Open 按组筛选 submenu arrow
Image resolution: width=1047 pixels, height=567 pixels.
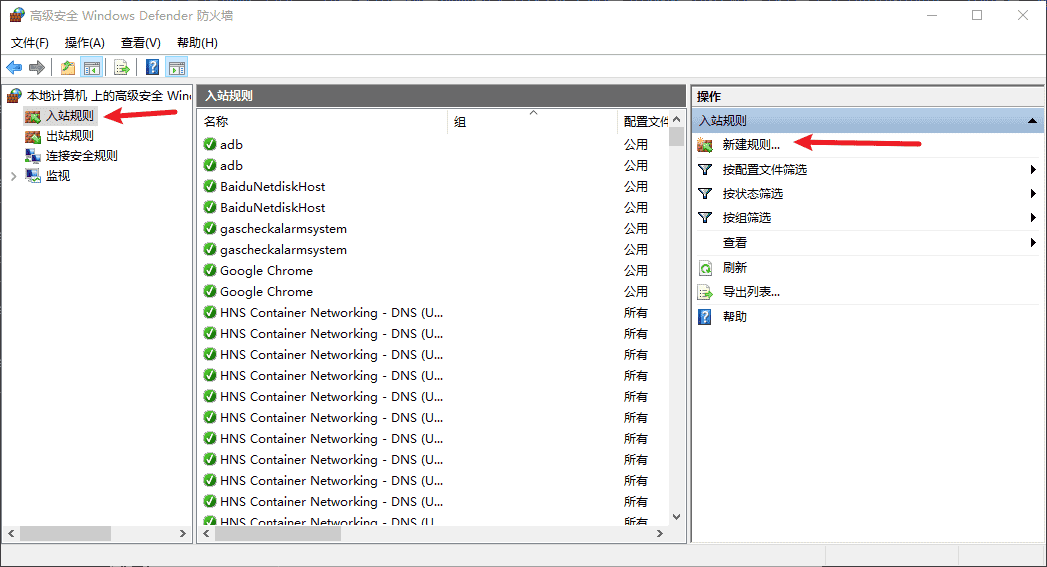[x=1033, y=218]
